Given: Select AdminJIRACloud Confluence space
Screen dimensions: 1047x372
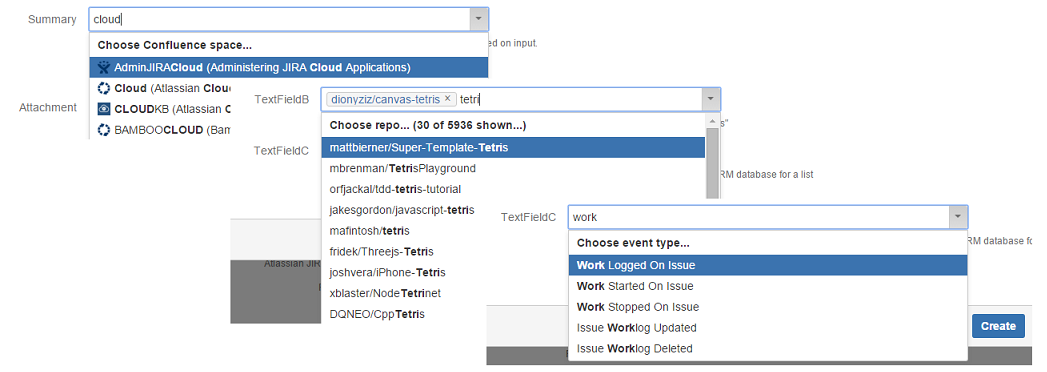Looking at the screenshot, I should tap(288, 67).
